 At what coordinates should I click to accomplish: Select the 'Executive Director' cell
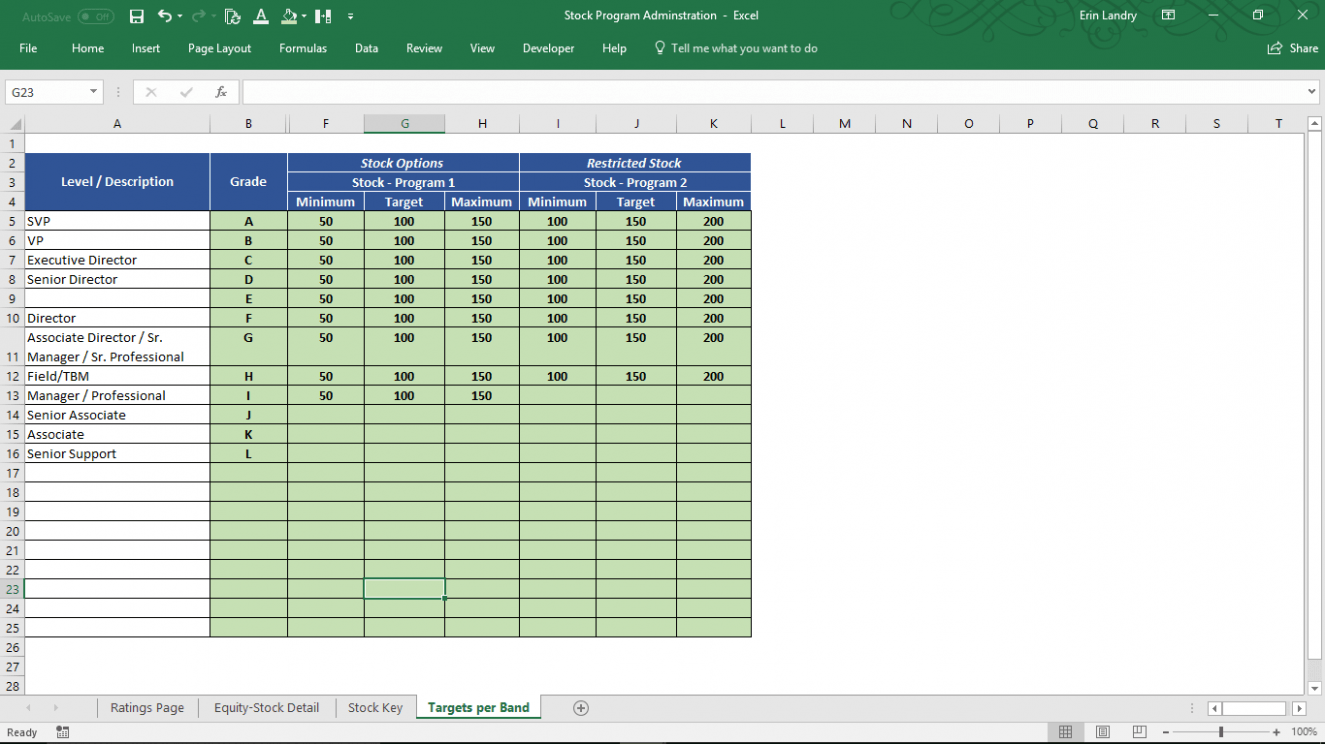tap(117, 260)
